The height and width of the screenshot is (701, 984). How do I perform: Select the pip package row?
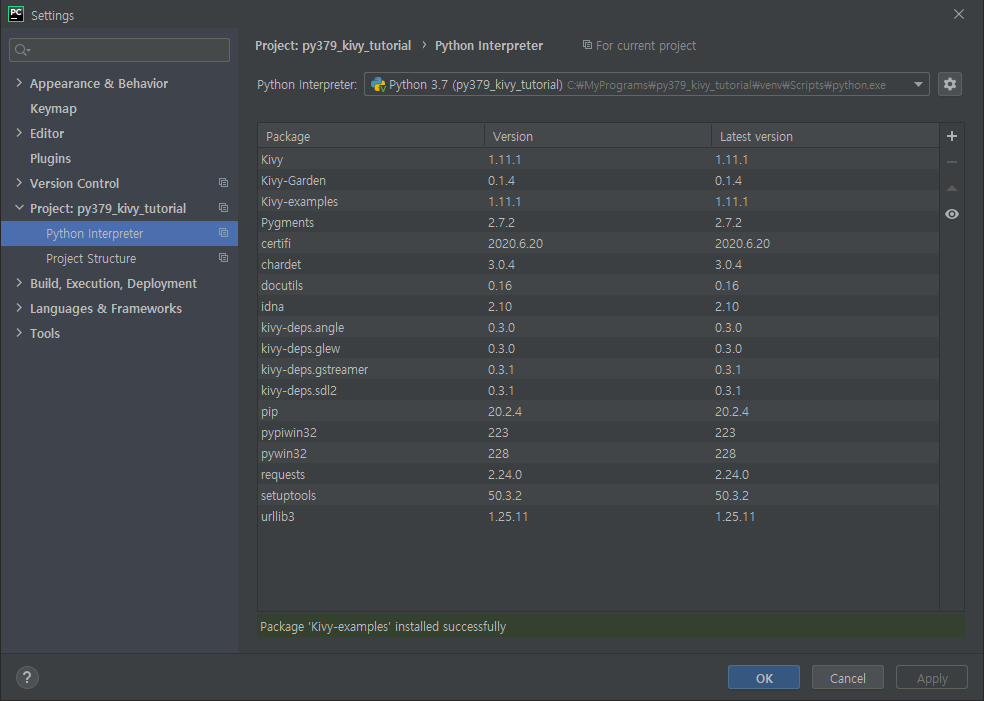598,412
